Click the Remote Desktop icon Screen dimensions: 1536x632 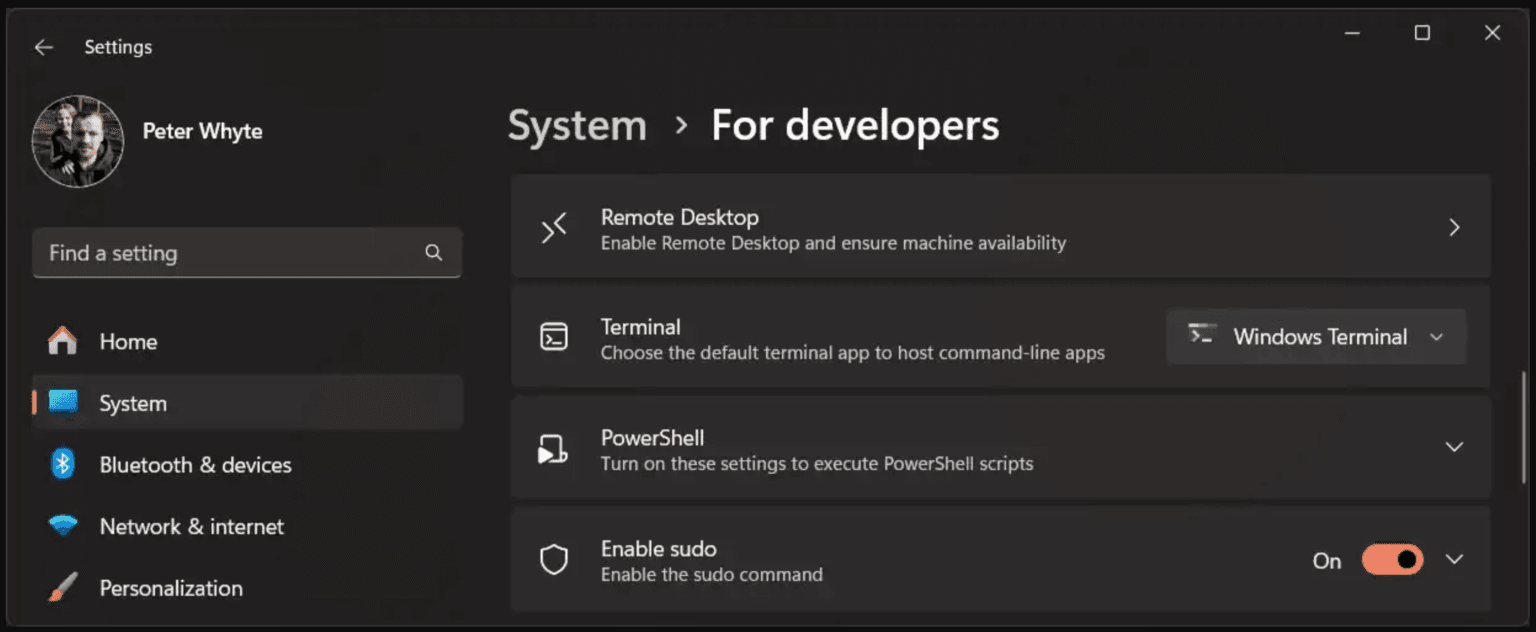[x=553, y=228]
